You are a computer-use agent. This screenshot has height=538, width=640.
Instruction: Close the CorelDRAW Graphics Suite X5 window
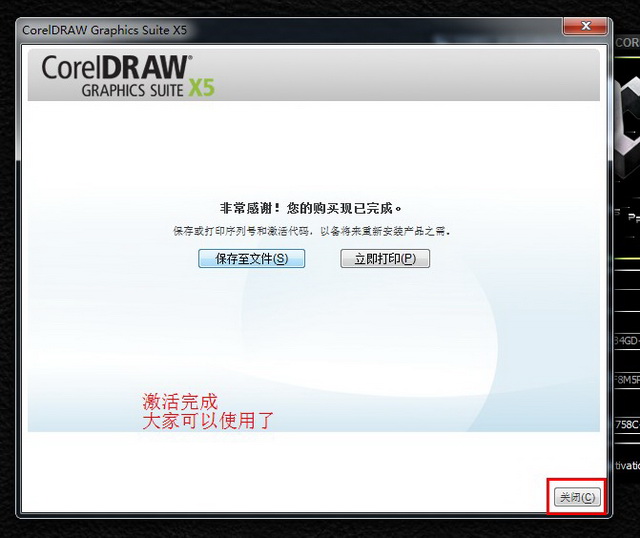(x=585, y=27)
